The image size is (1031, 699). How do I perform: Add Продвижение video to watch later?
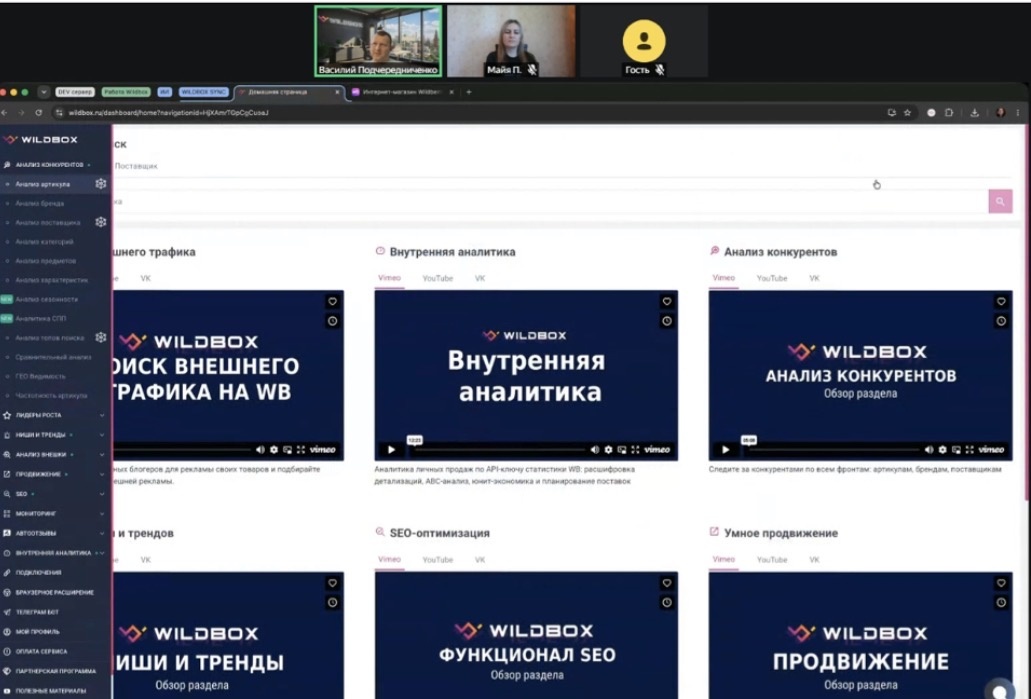(1001, 602)
